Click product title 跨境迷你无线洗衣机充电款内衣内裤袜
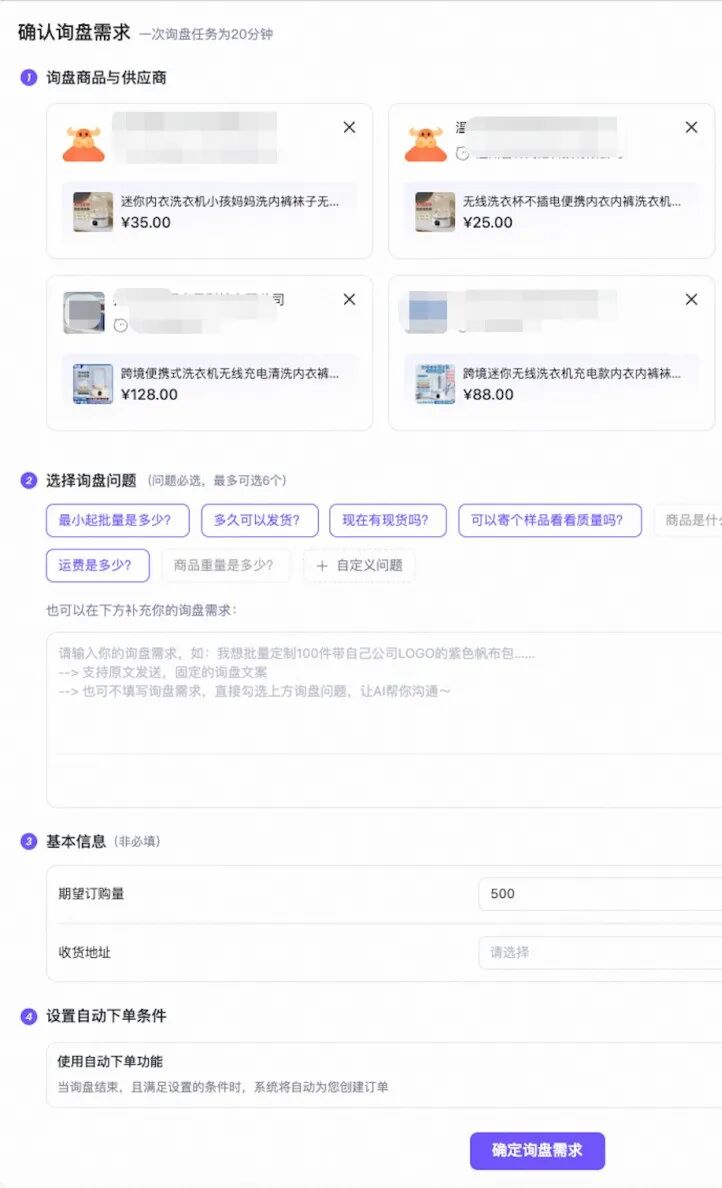 click(x=572, y=374)
